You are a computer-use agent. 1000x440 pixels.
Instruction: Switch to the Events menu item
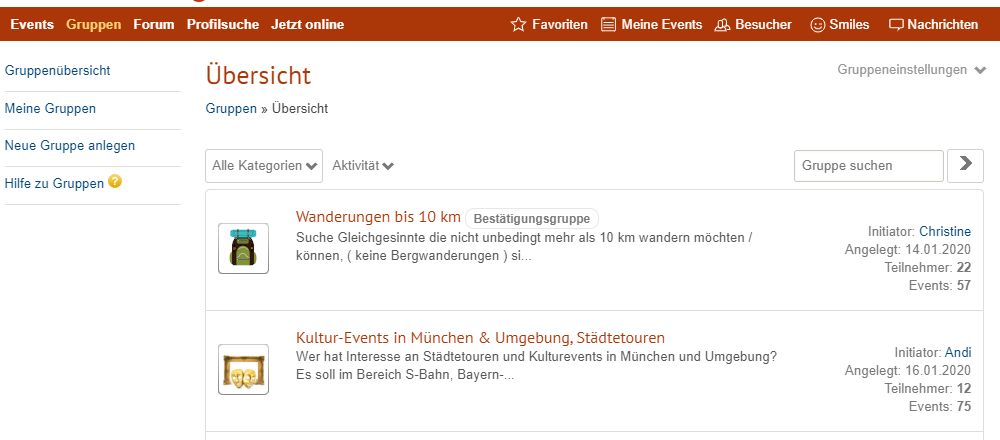(x=32, y=24)
